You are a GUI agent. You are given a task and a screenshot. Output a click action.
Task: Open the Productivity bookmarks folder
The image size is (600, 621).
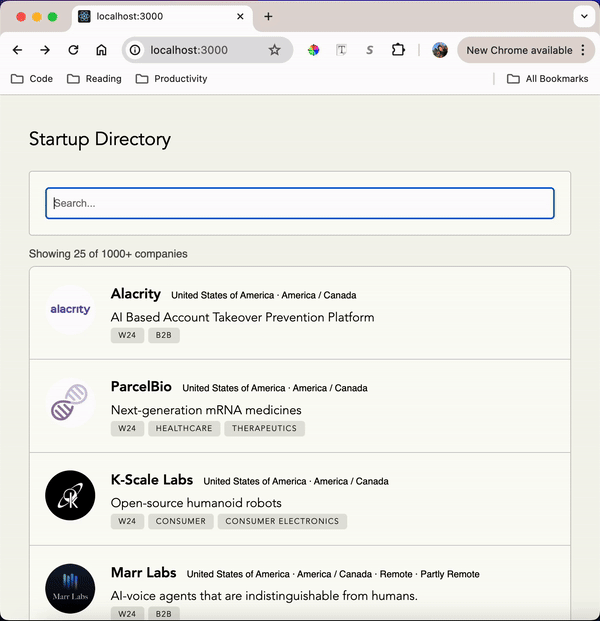171,79
